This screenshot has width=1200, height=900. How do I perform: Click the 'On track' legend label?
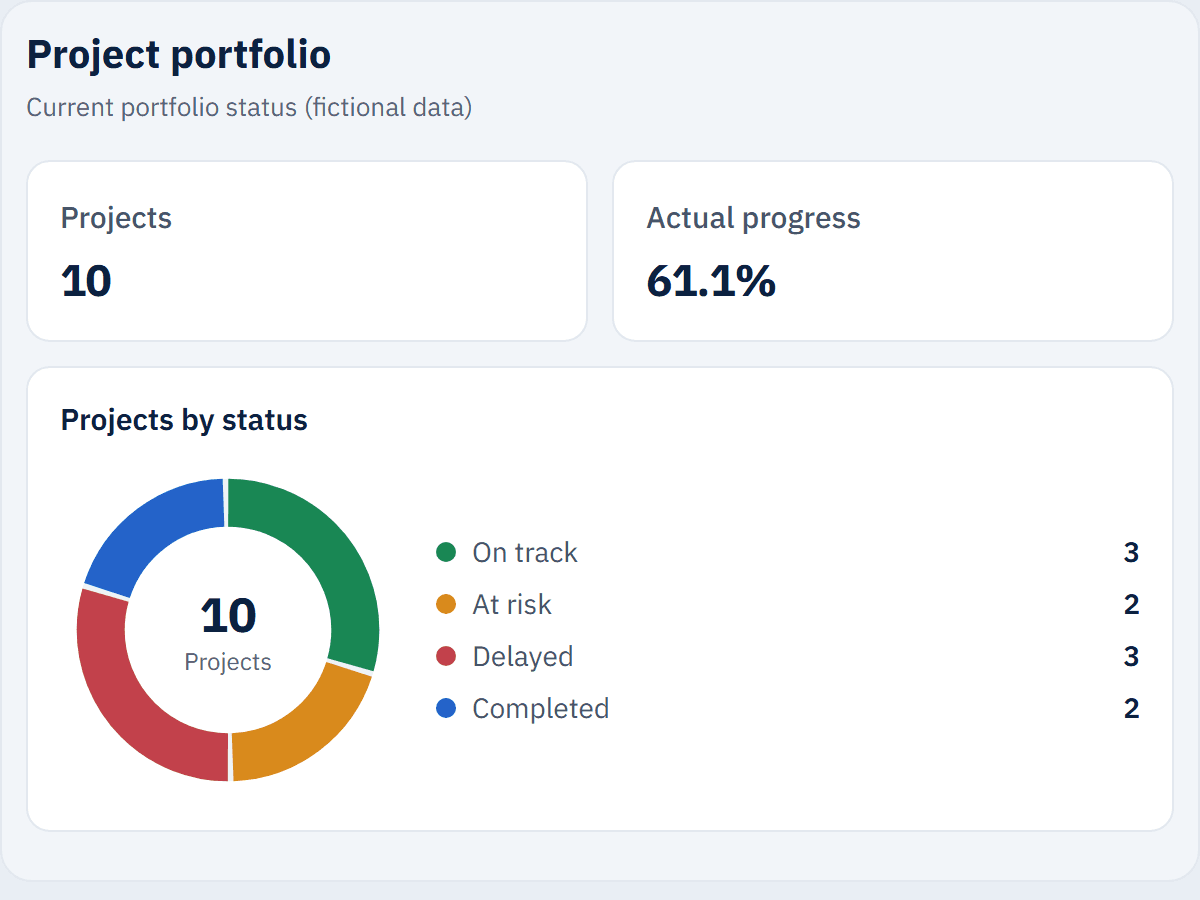525,552
